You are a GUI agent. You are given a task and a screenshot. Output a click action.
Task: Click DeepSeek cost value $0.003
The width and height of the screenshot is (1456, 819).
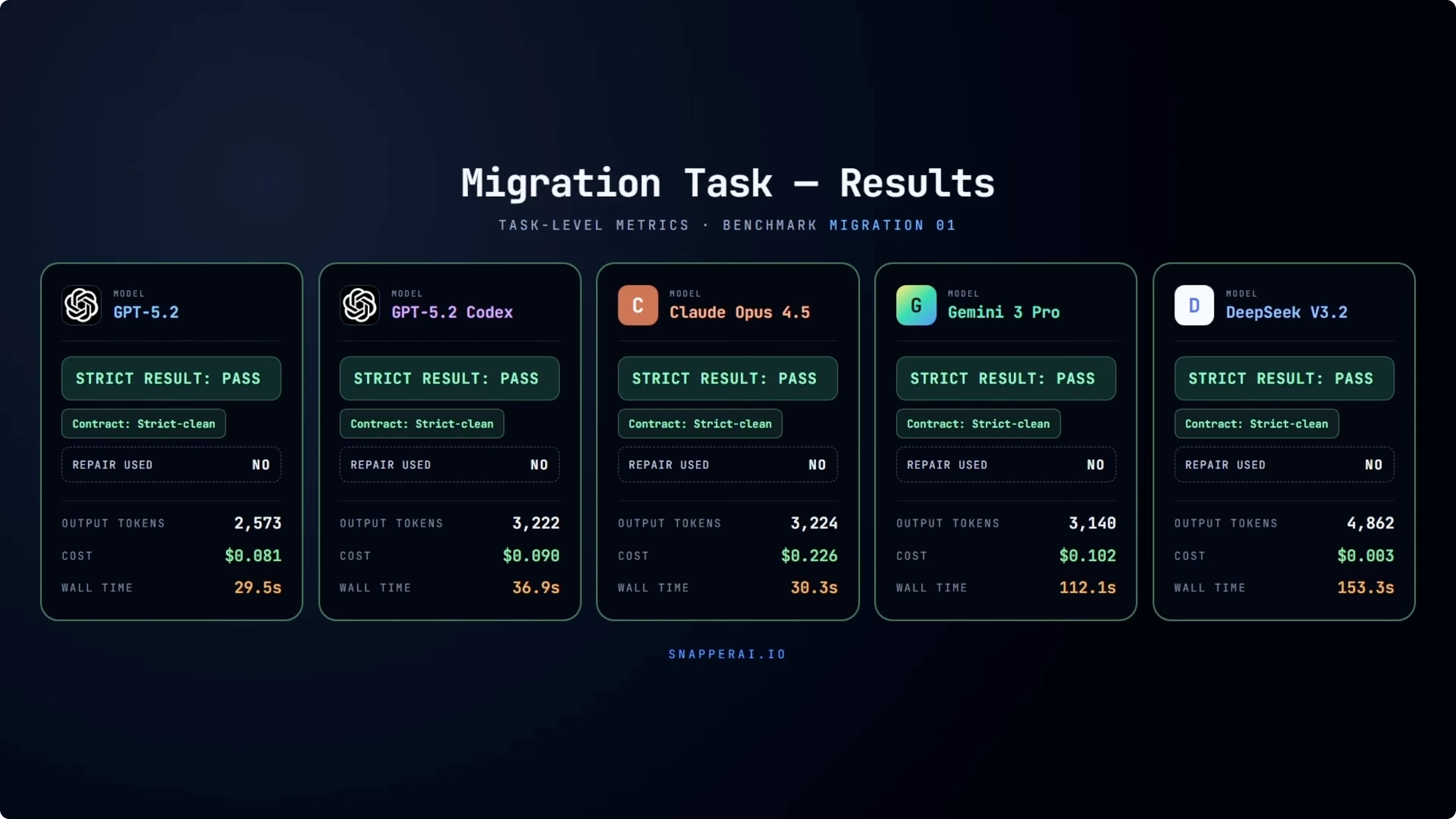click(x=1365, y=555)
